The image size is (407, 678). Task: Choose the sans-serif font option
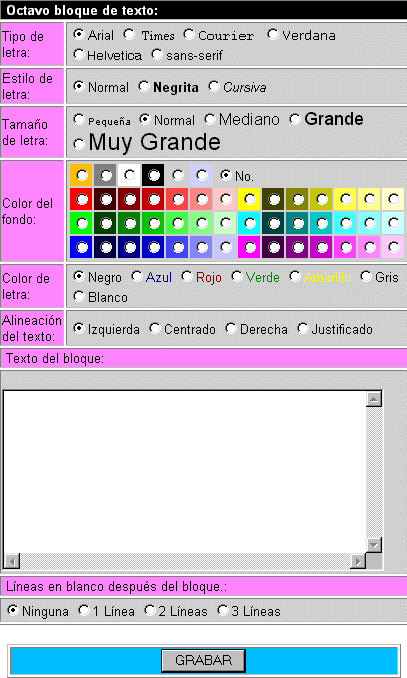point(157,54)
